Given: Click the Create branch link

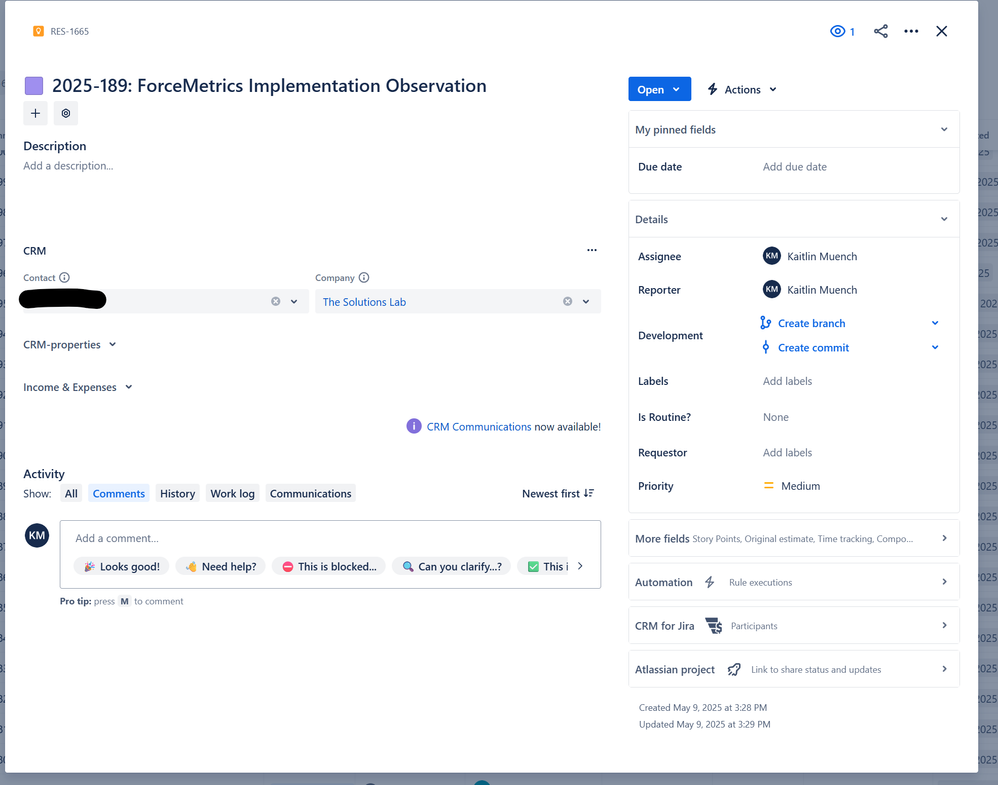Looking at the screenshot, I should (811, 323).
